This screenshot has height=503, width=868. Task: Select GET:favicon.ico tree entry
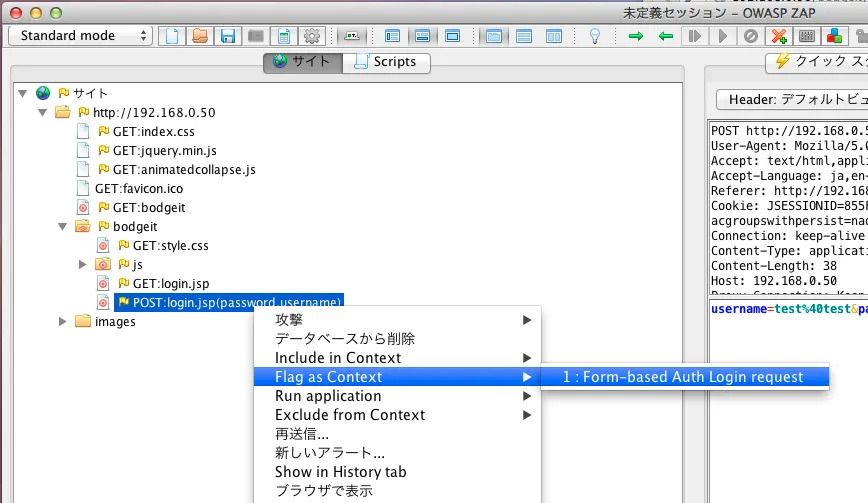tap(138, 189)
